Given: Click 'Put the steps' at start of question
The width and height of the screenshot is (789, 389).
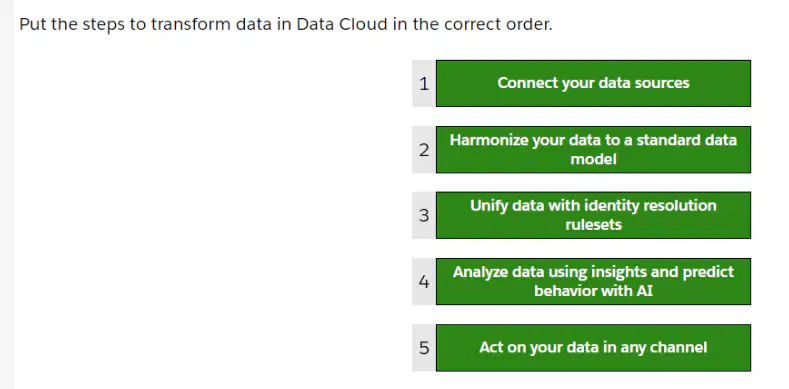Looking at the screenshot, I should (x=72, y=24).
